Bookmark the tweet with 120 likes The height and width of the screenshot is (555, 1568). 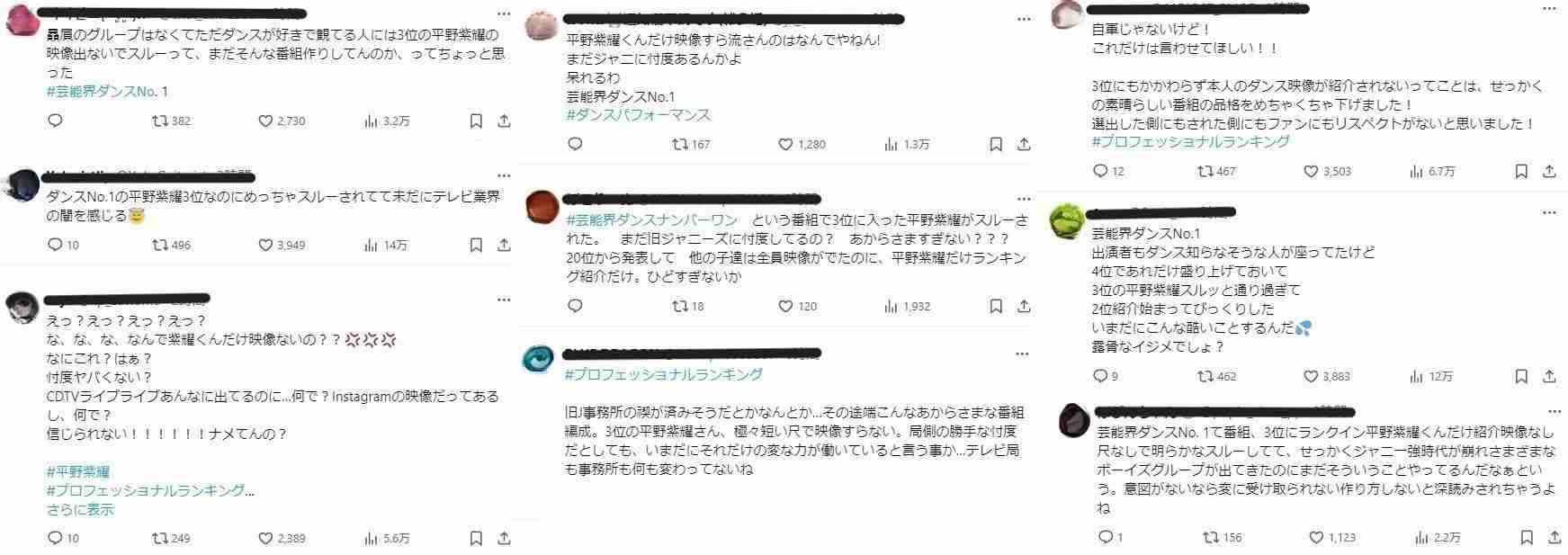point(996,306)
